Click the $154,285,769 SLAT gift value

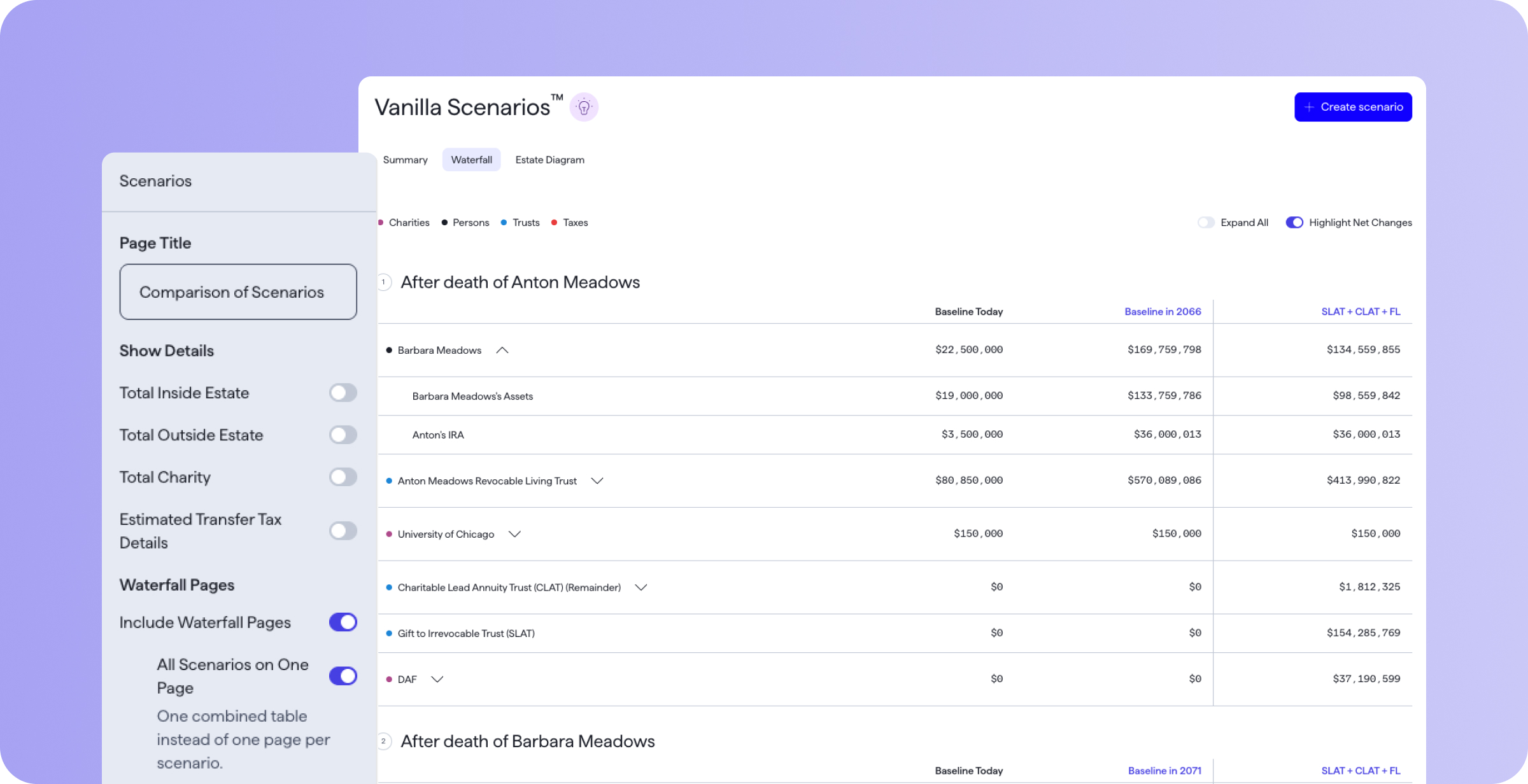point(1363,633)
